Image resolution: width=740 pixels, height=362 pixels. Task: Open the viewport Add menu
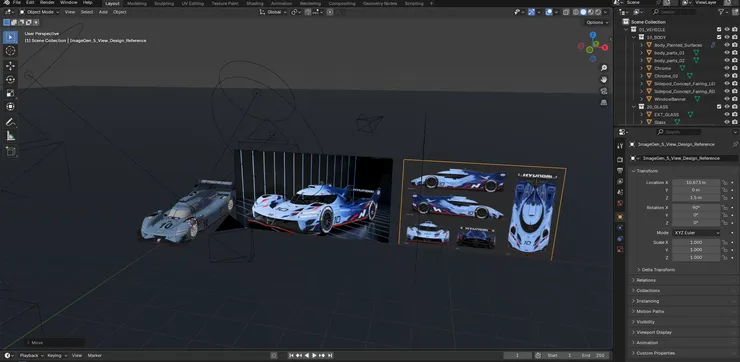[x=103, y=12]
